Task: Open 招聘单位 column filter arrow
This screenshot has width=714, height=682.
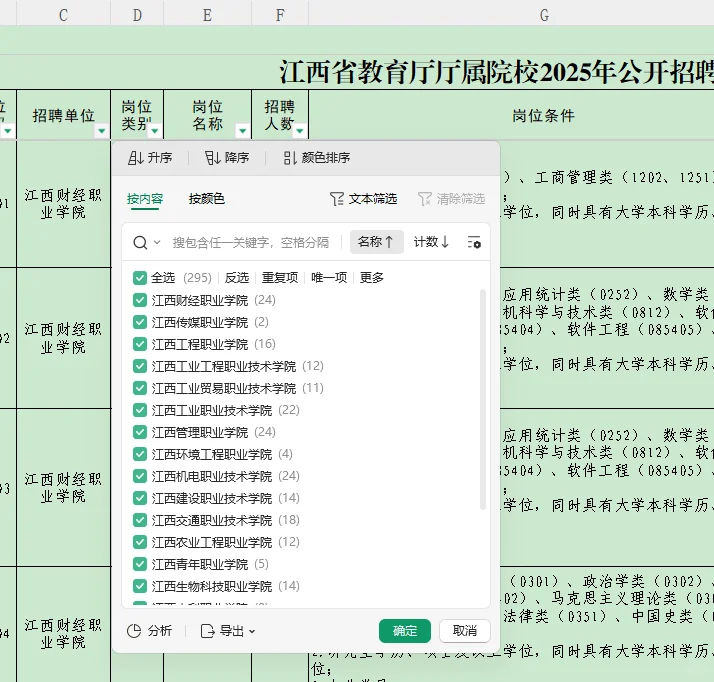Action: click(102, 131)
